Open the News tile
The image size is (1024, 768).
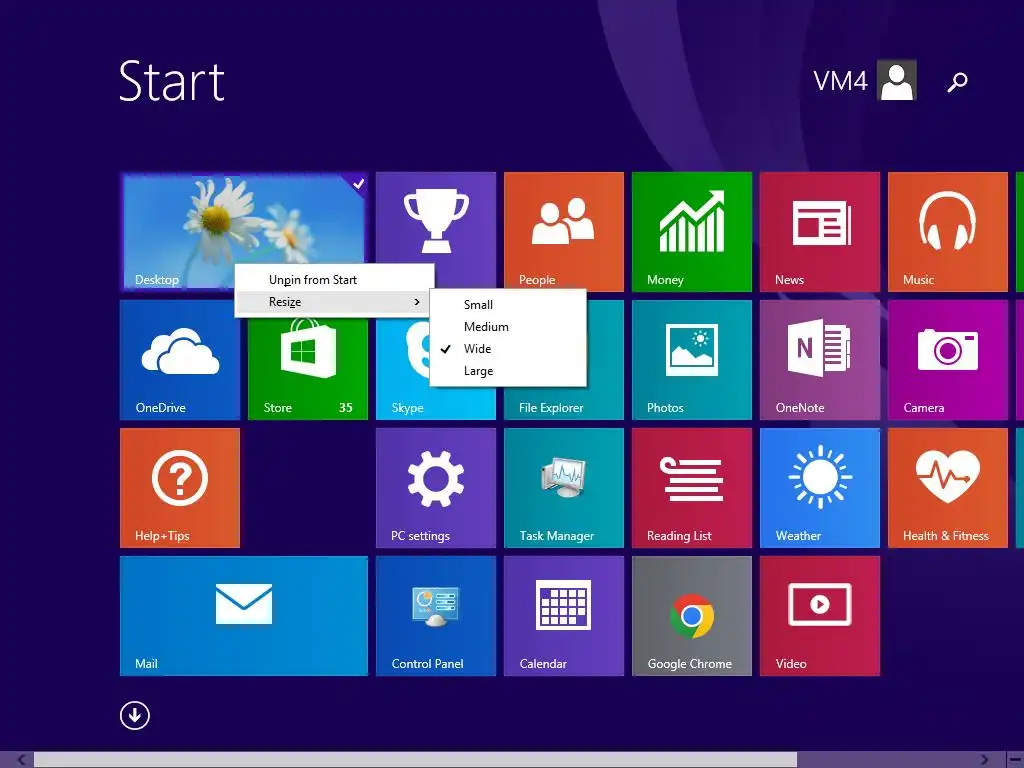coord(820,231)
